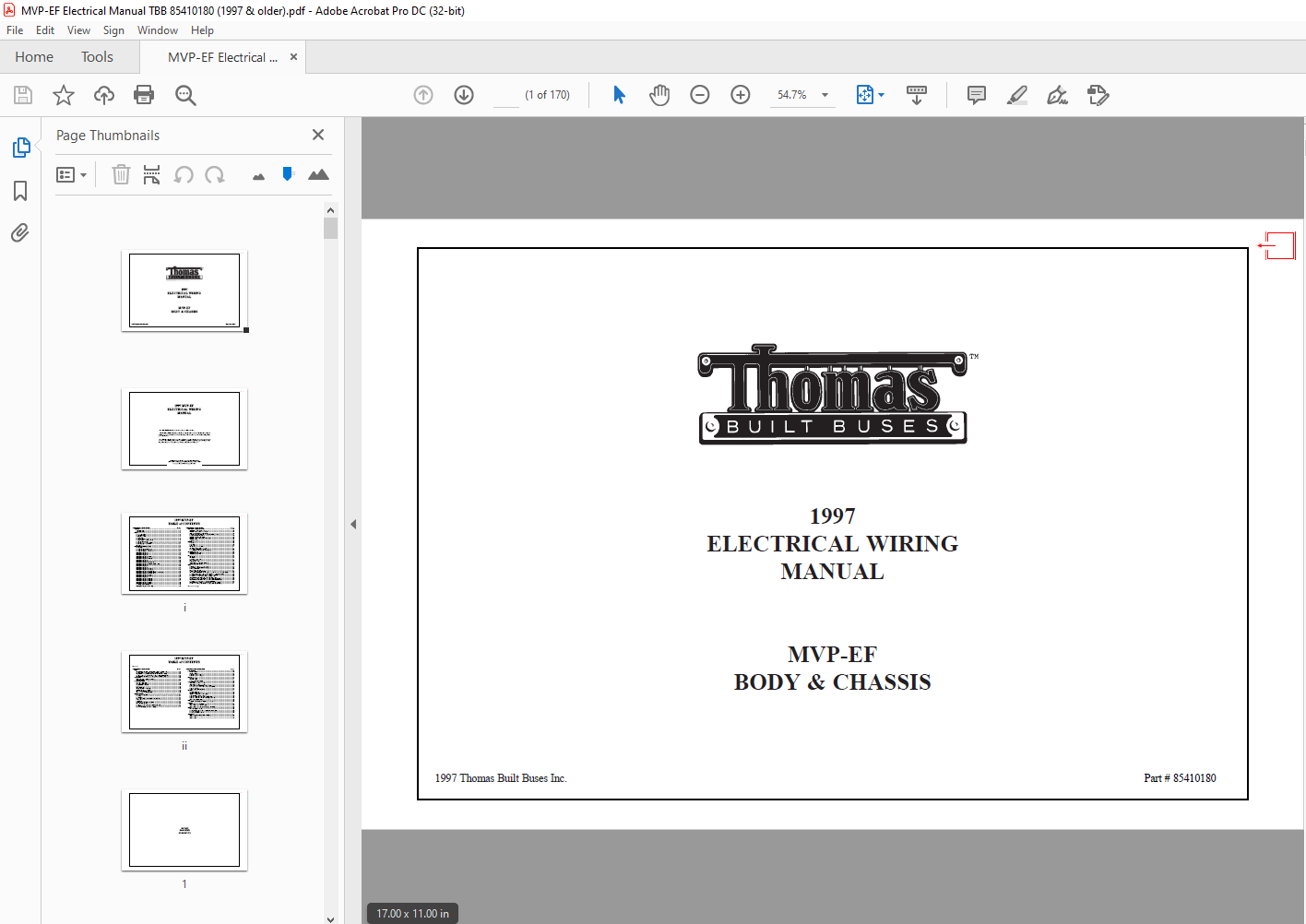
Task: Switch to the Home tab
Action: (34, 57)
